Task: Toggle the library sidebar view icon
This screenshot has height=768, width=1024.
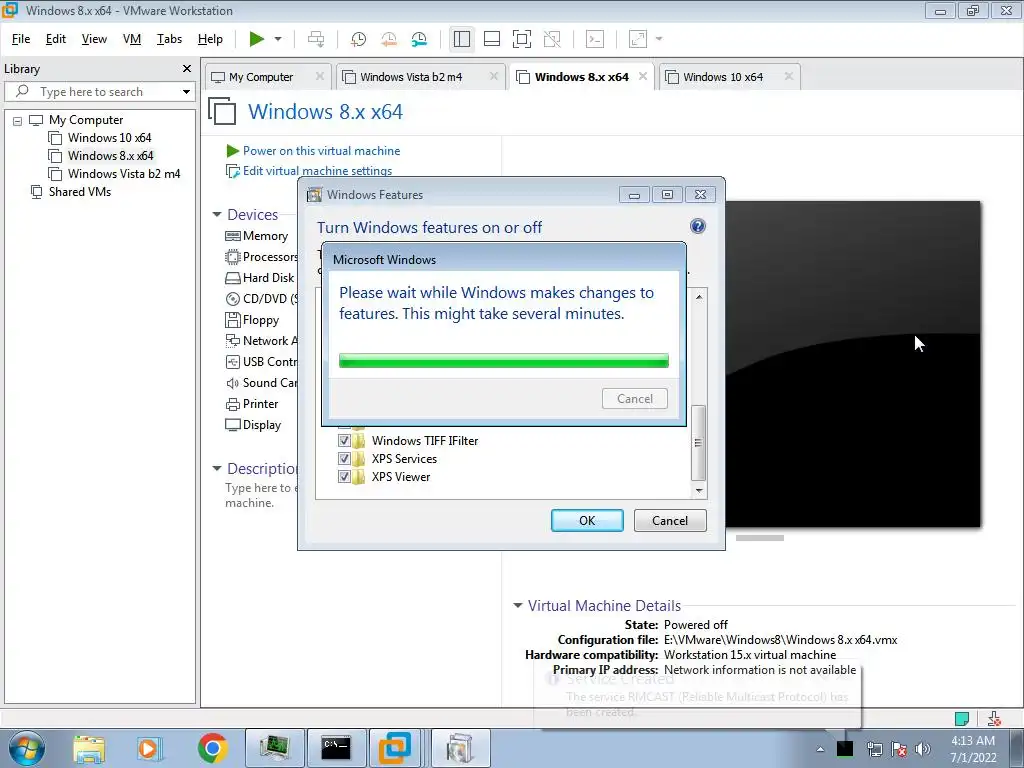Action: pyautogui.click(x=462, y=39)
